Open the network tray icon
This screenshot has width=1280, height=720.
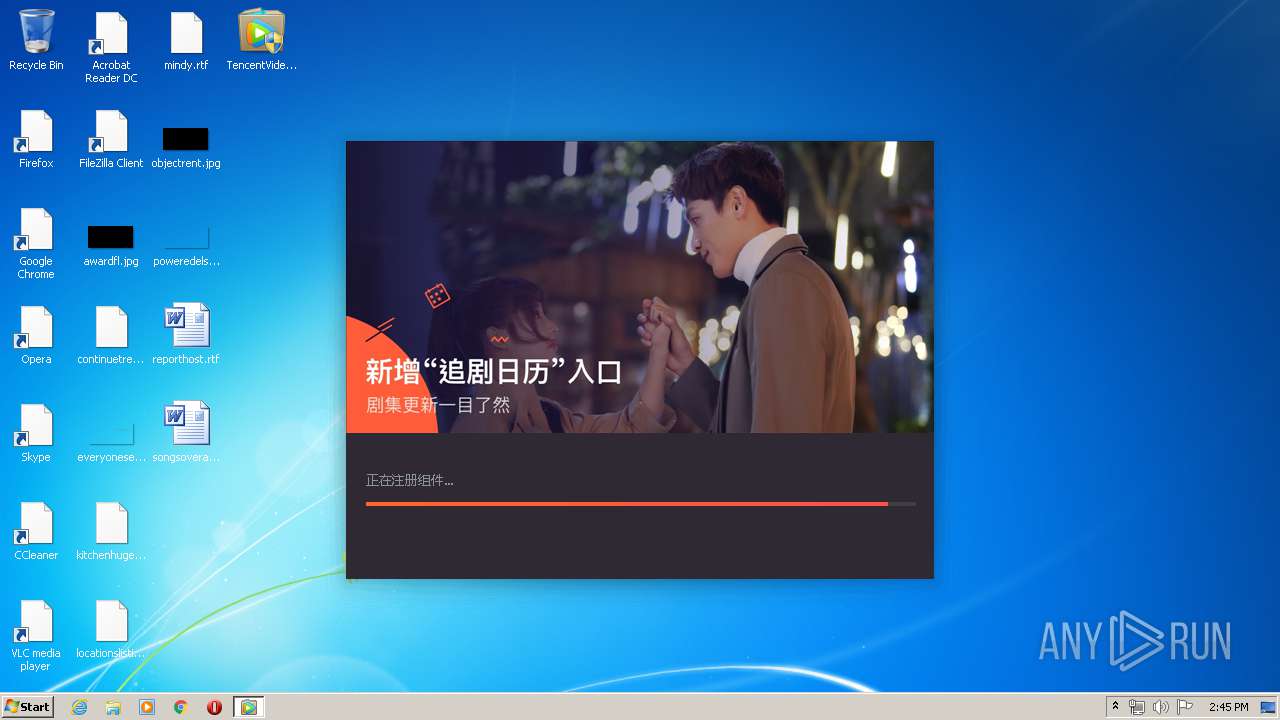click(1137, 707)
